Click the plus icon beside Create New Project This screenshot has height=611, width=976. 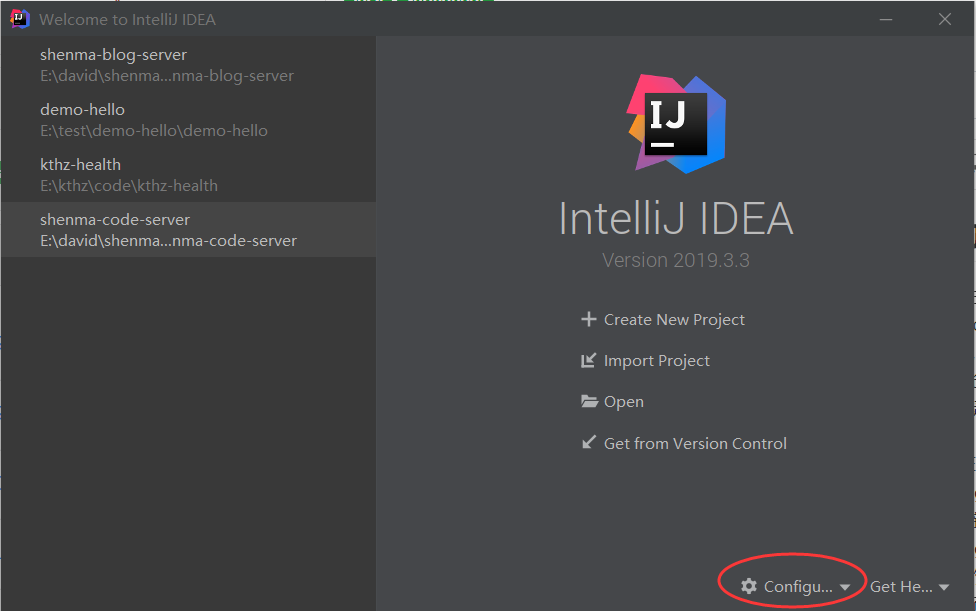click(588, 319)
